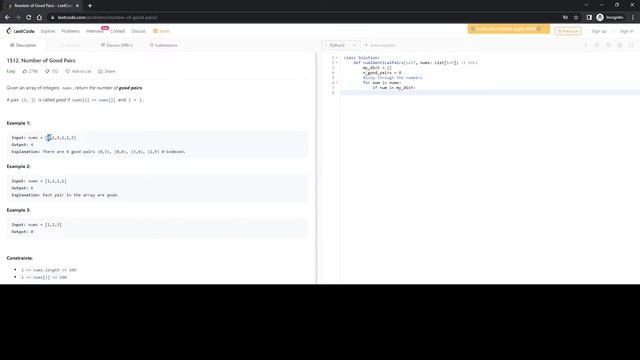The image size is (640, 360).
Task: Open Problems in the navigation bar
Action: tap(71, 31)
